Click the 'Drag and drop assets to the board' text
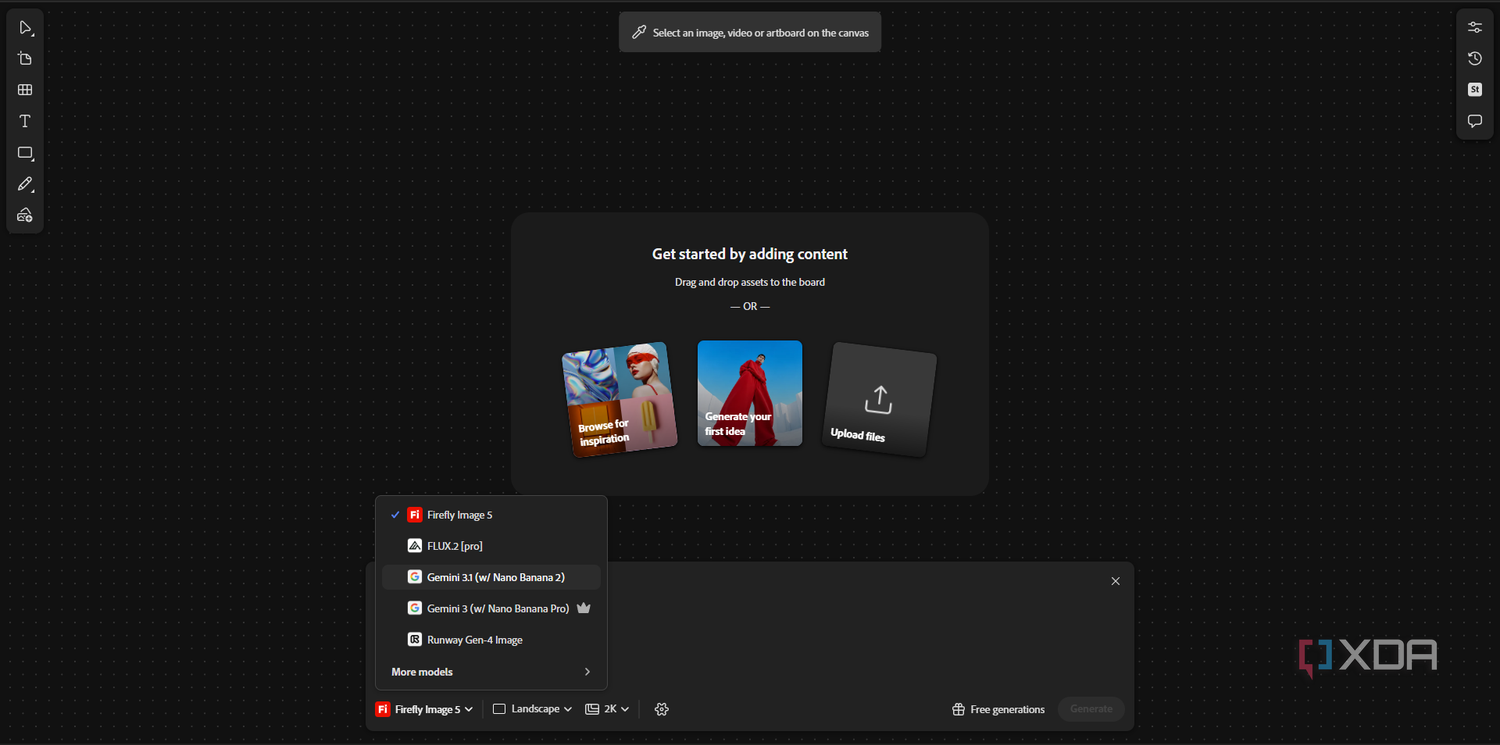The image size is (1500, 745). point(750,282)
